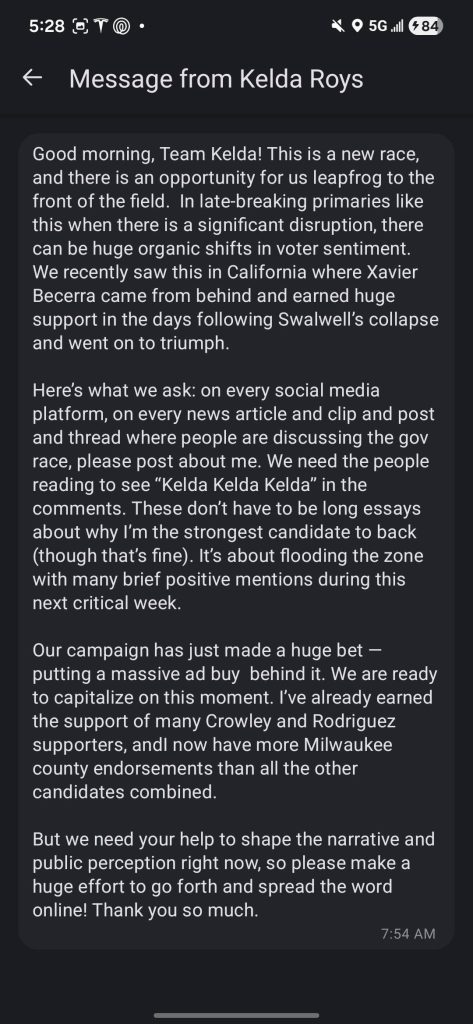Tap the 7:54 AM message timestamp

pos(408,934)
